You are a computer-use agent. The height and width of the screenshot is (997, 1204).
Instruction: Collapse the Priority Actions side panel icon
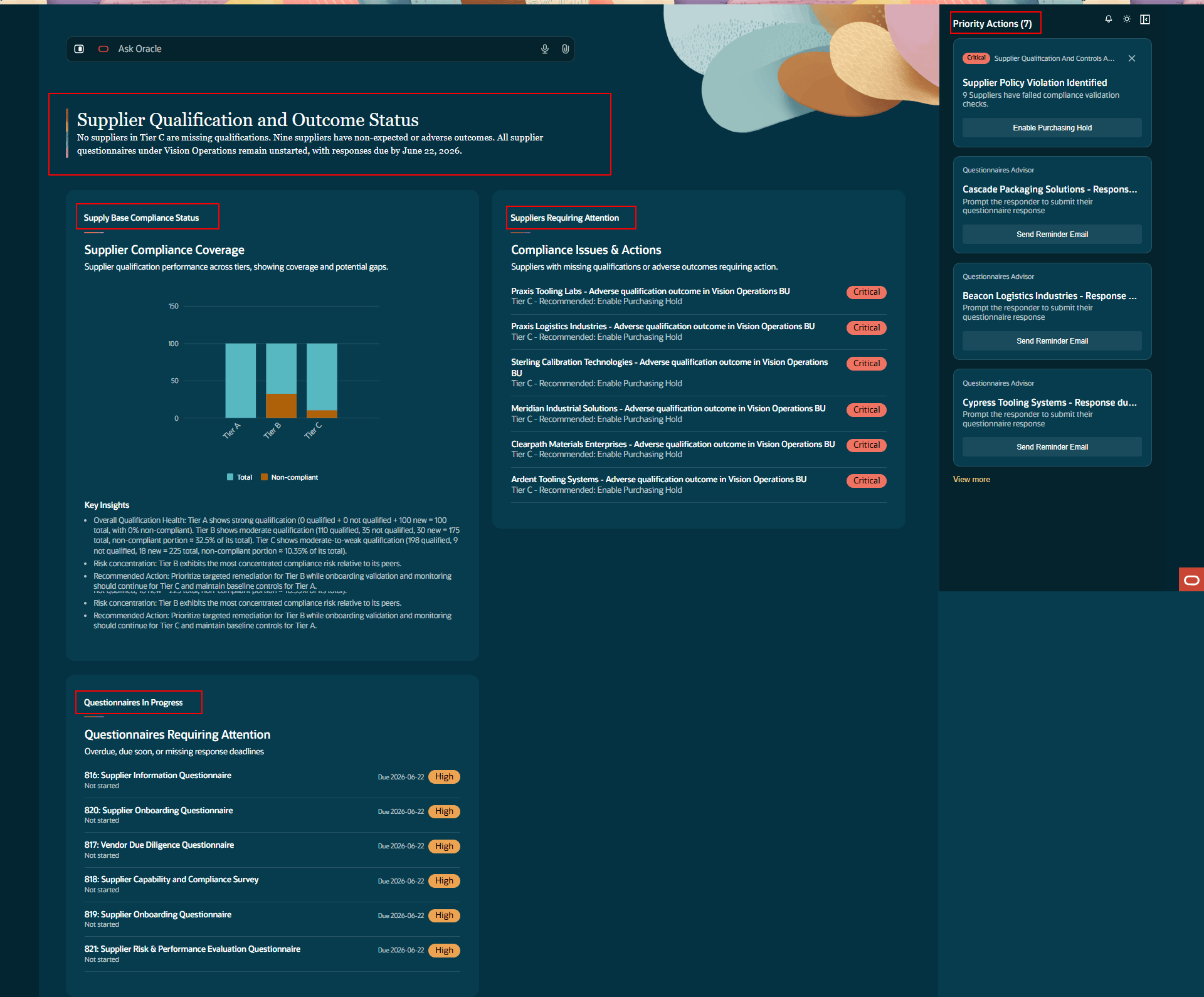[1145, 19]
